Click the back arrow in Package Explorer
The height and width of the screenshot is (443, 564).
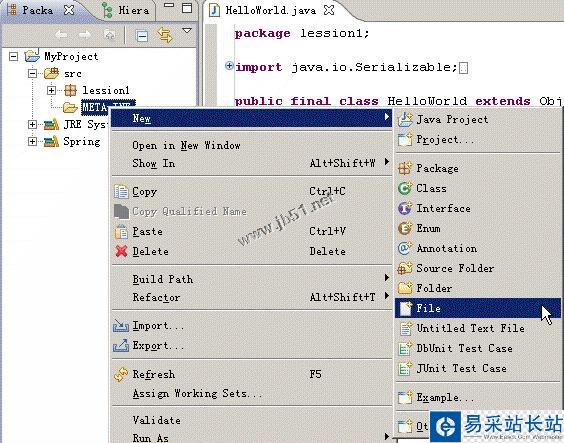(x=61, y=35)
